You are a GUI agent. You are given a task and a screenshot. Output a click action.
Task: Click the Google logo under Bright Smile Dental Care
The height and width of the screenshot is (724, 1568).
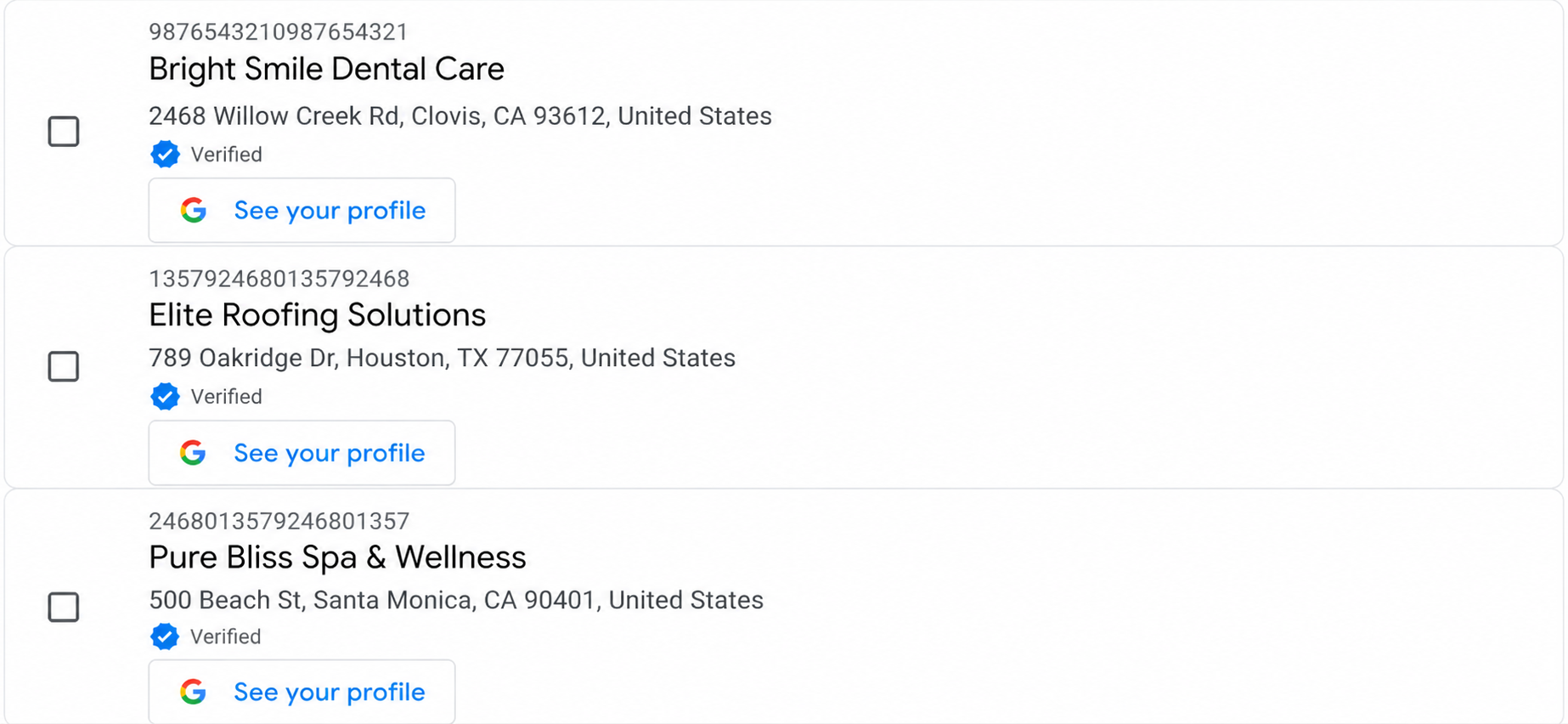tap(194, 211)
